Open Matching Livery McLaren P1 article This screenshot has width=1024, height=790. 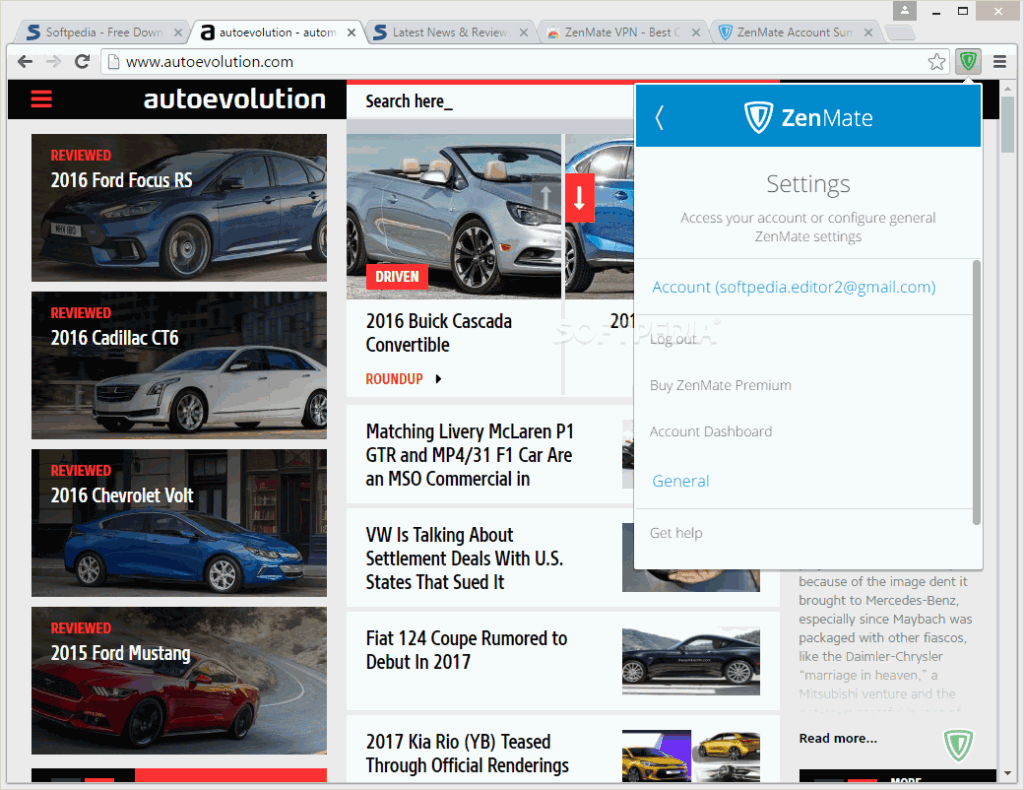pyautogui.click(x=470, y=455)
